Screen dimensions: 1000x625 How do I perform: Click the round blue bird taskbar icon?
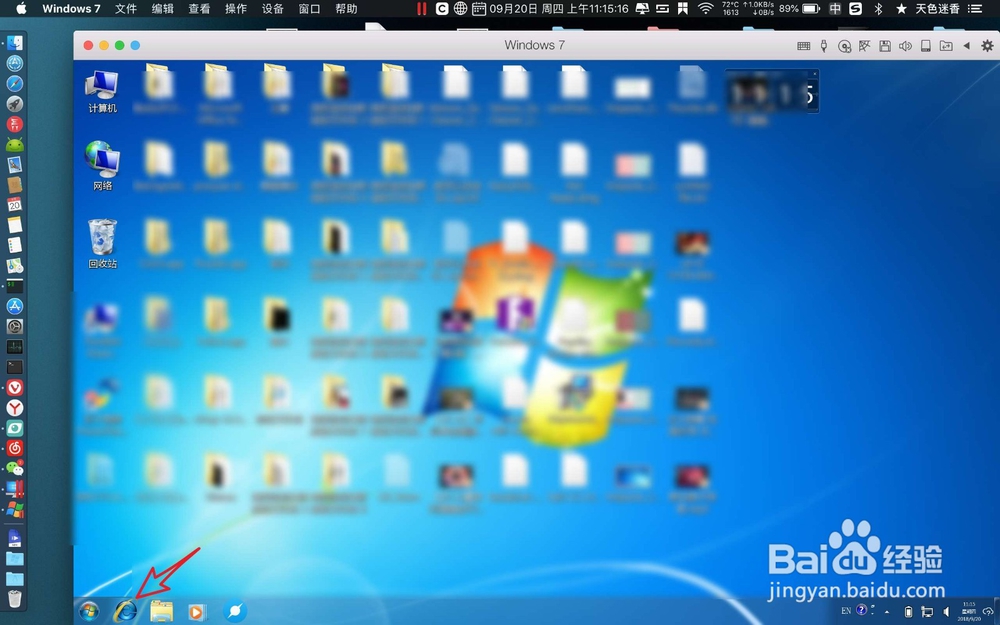click(235, 612)
